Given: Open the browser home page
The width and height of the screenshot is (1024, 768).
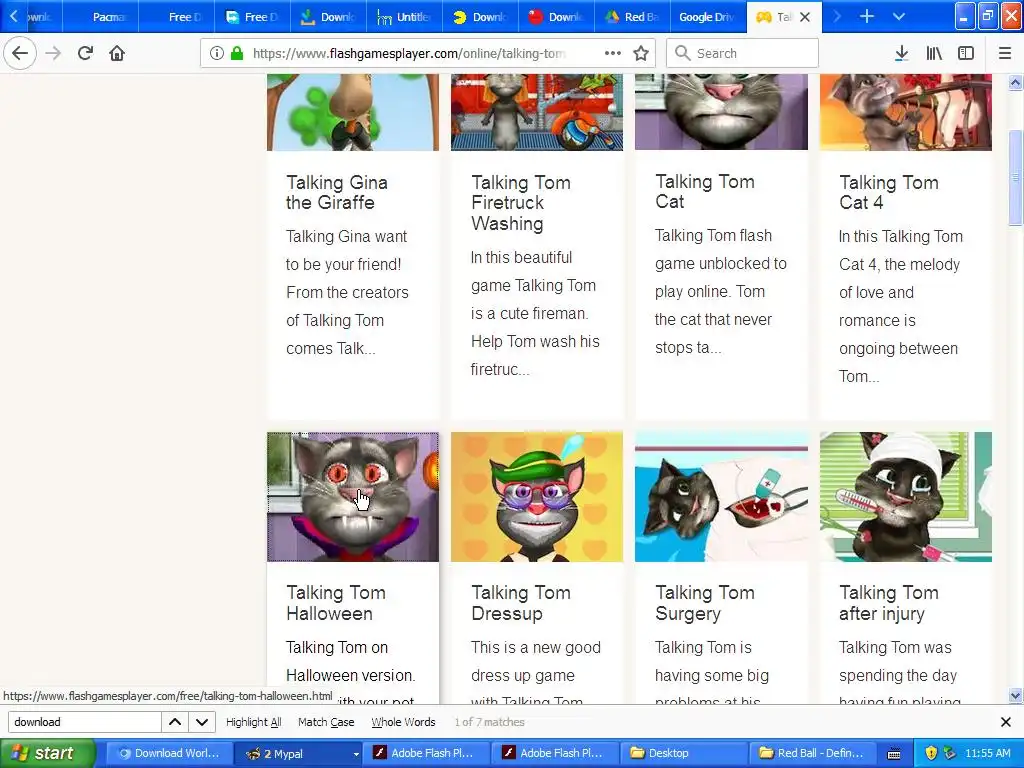Looking at the screenshot, I should coord(117,54).
